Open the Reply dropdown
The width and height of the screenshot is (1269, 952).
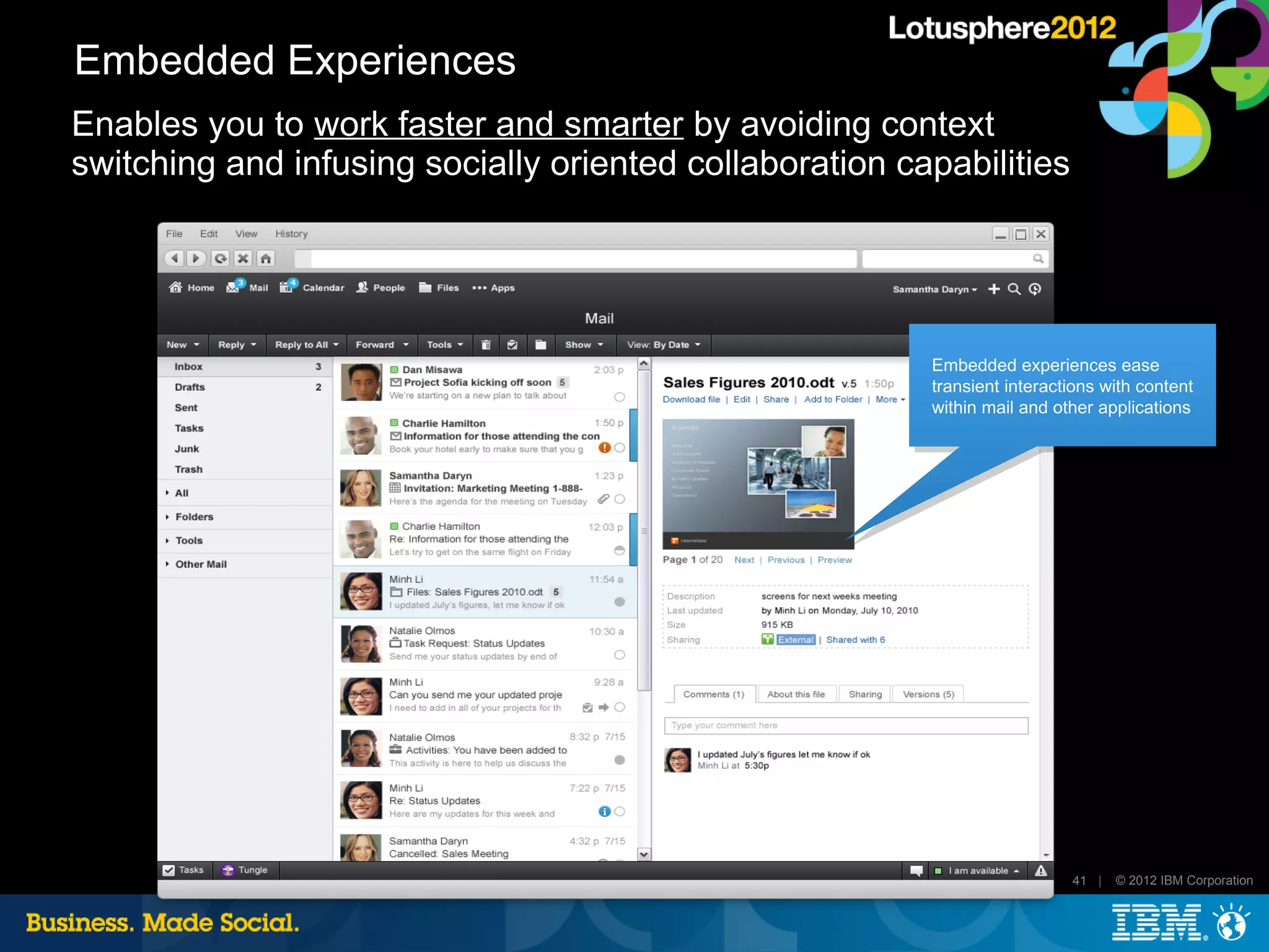click(237, 345)
